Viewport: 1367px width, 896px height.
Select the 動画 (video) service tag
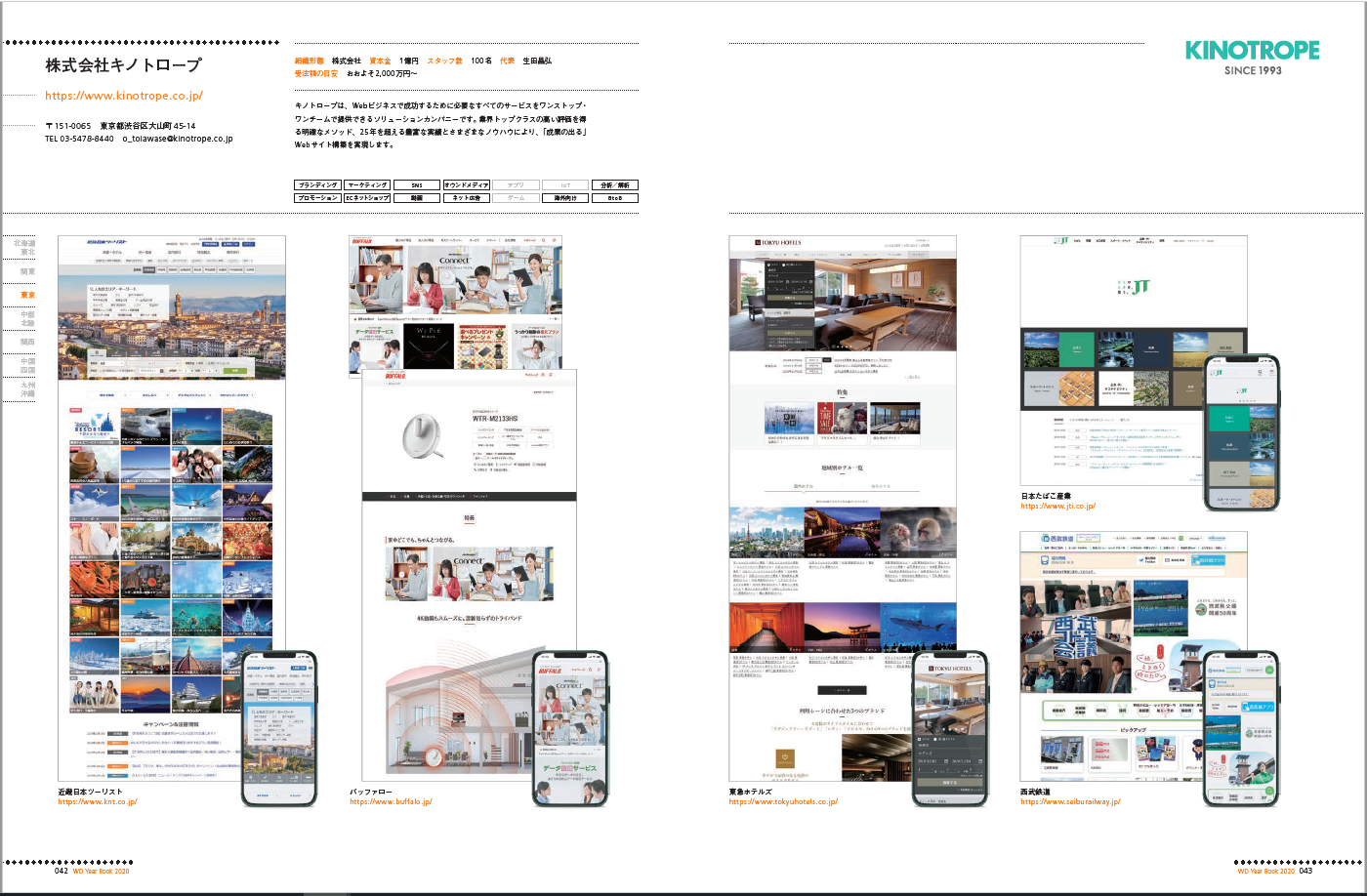[x=415, y=197]
